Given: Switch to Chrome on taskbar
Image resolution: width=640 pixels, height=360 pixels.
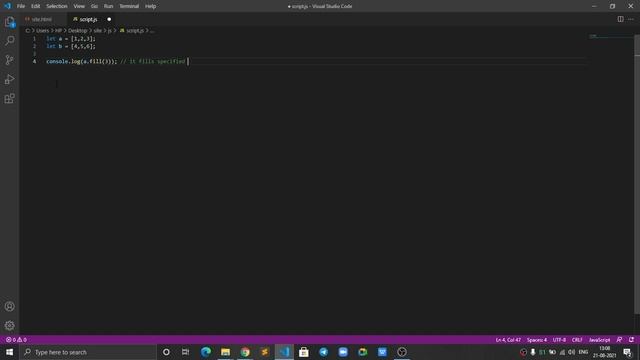Looking at the screenshot, I should tap(245, 352).
